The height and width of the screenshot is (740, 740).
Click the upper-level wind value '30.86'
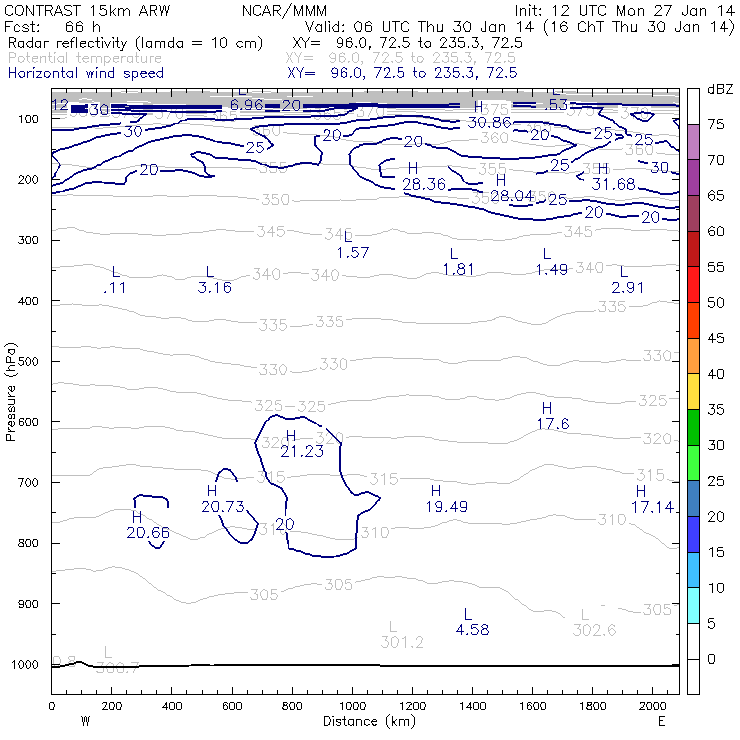(490, 123)
